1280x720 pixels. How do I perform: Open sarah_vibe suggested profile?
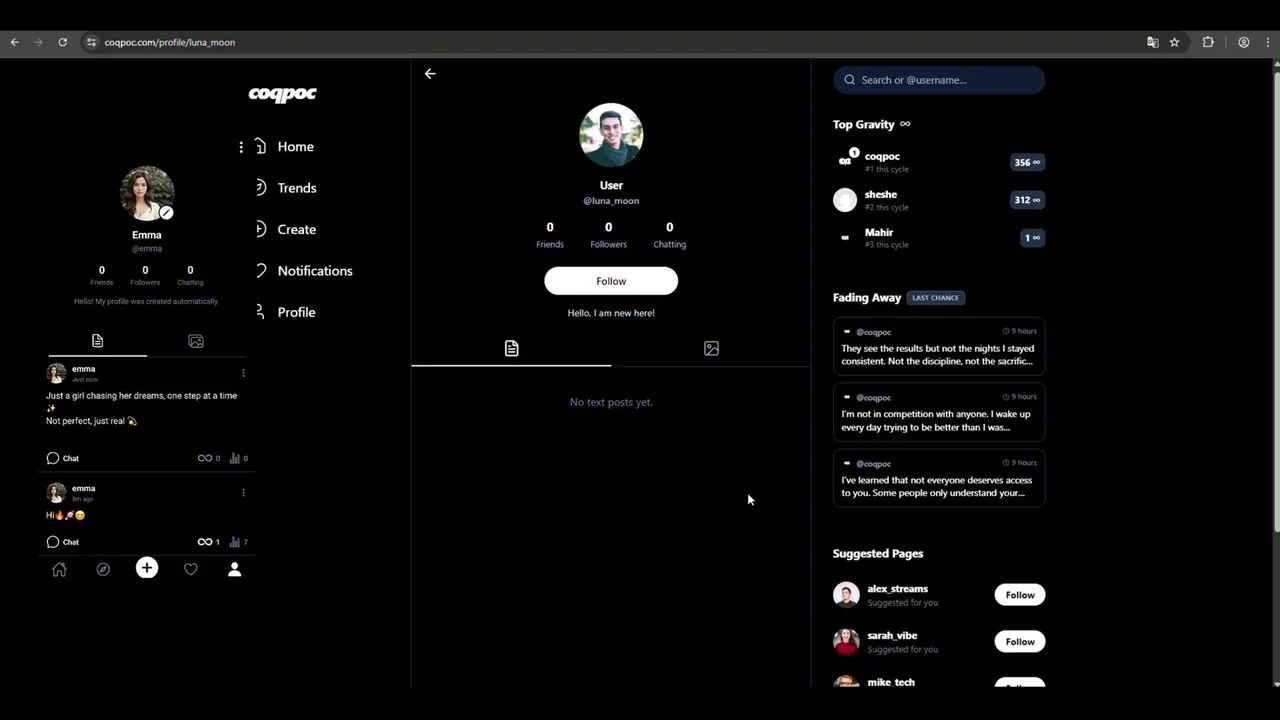892,636
